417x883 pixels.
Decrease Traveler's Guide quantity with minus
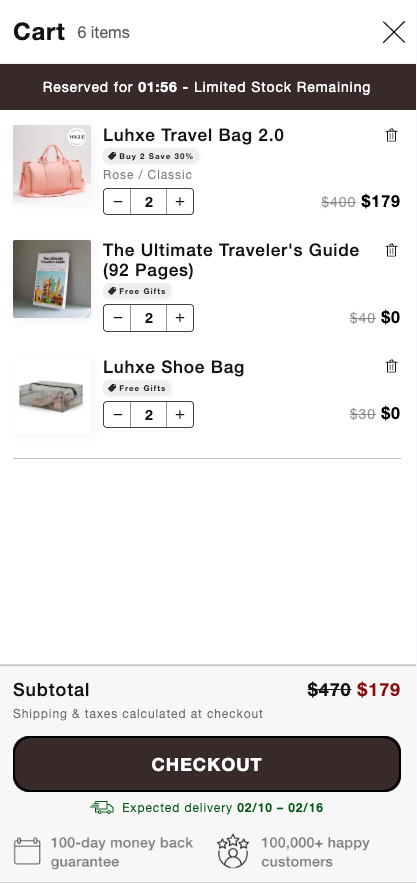[x=117, y=318]
